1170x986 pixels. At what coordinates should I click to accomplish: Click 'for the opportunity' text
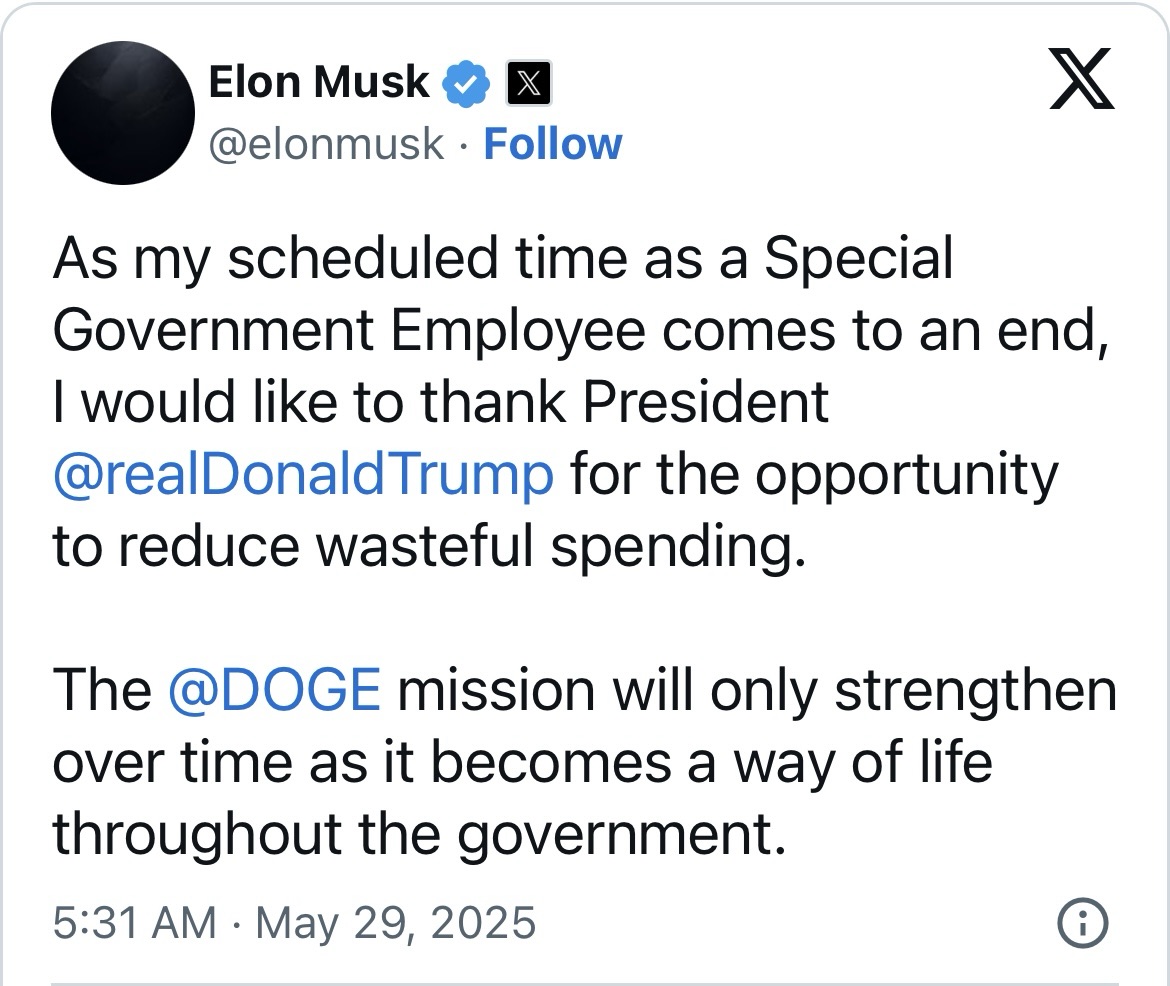point(814,476)
